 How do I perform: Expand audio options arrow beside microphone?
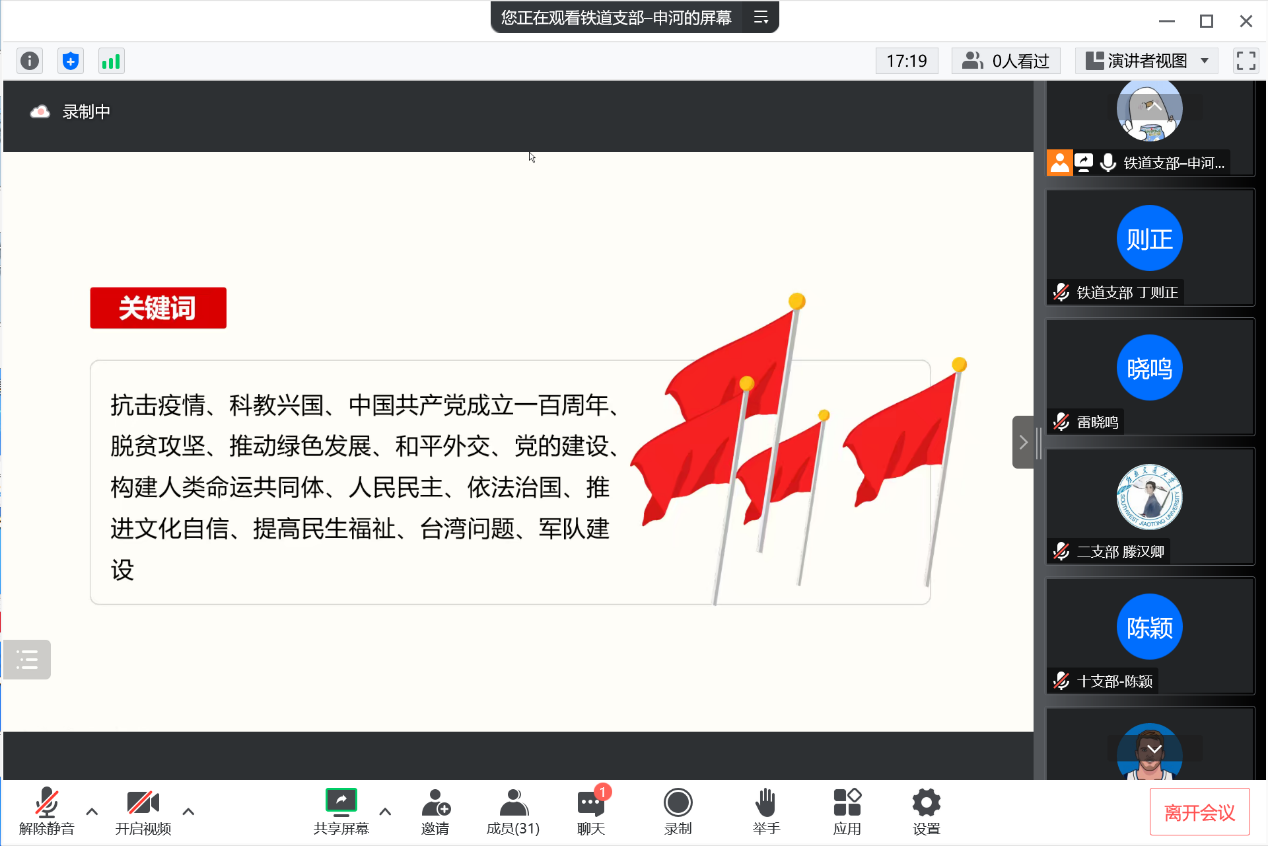tap(92, 811)
